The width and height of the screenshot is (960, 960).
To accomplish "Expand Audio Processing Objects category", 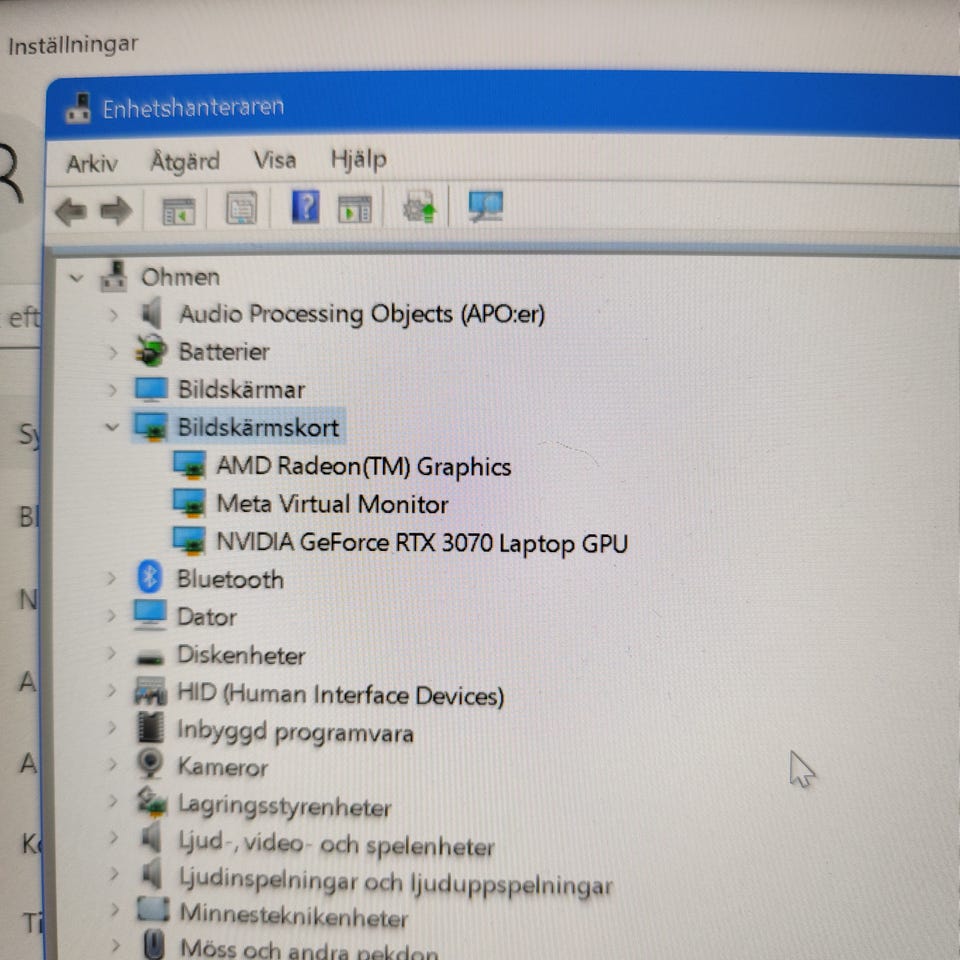I will [113, 315].
